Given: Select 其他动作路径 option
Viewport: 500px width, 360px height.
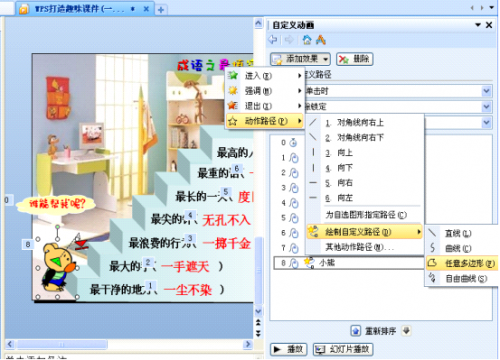Looking at the screenshot, I should (365, 247).
